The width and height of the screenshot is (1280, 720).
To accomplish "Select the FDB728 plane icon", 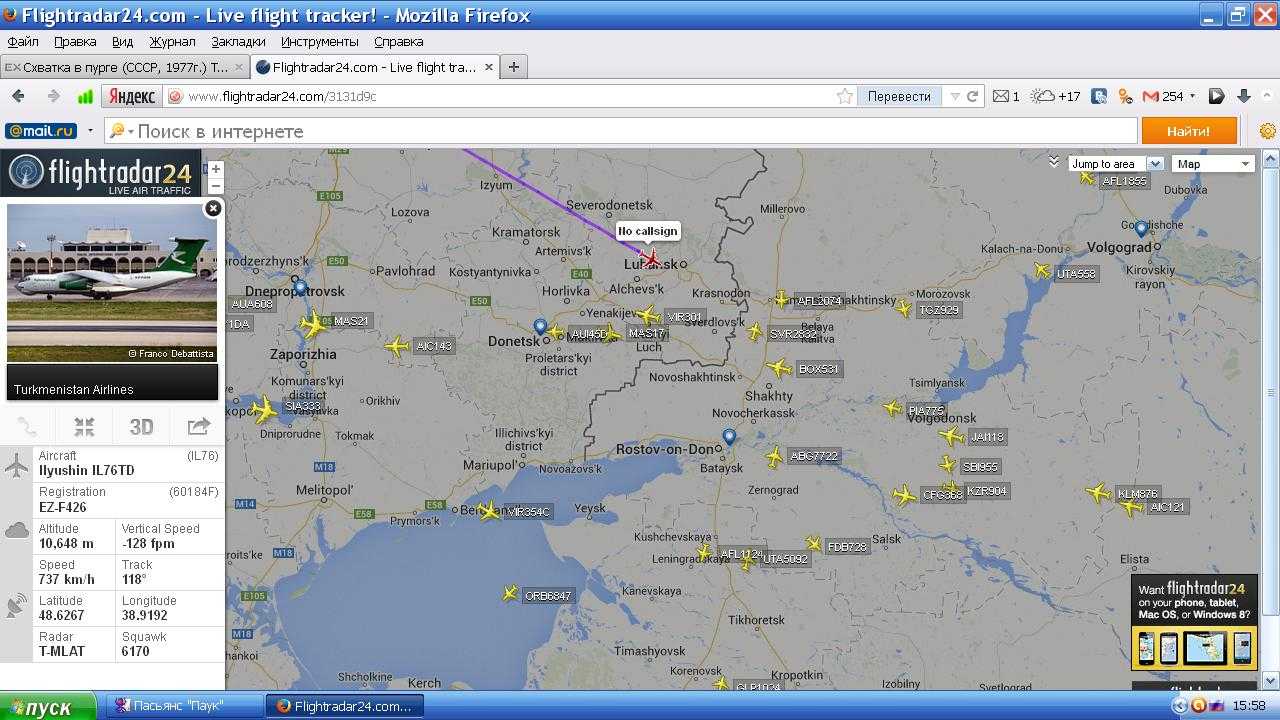I will [813, 545].
